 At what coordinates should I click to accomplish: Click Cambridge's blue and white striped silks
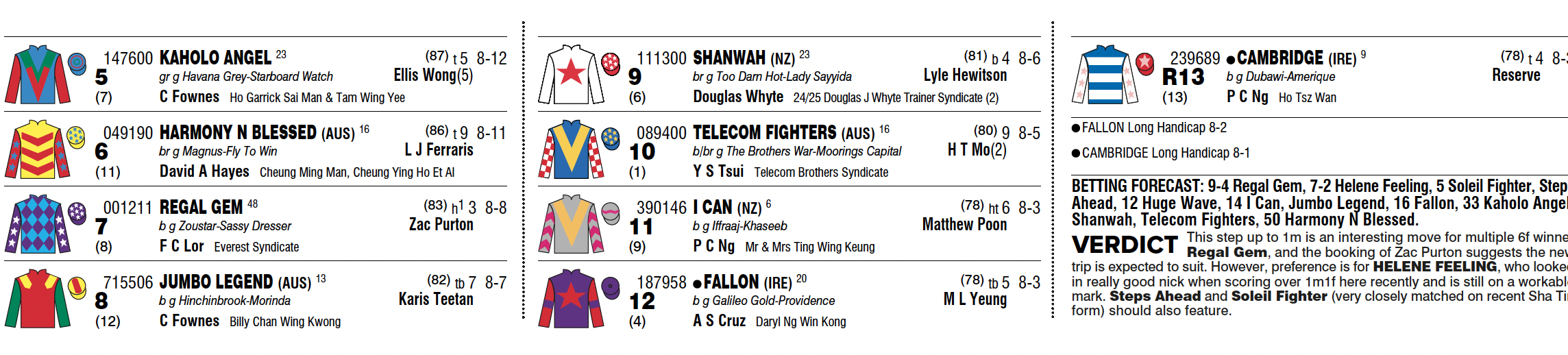[1105, 75]
